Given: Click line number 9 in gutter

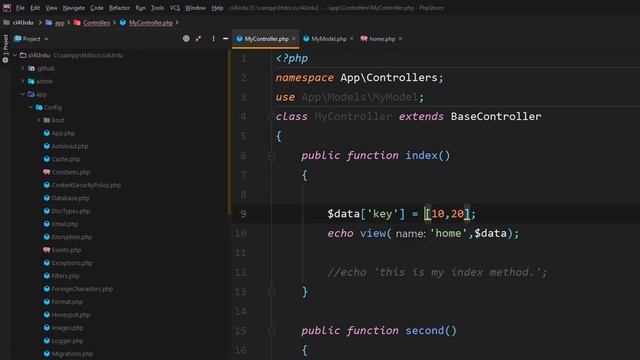Looking at the screenshot, I should tap(243, 214).
